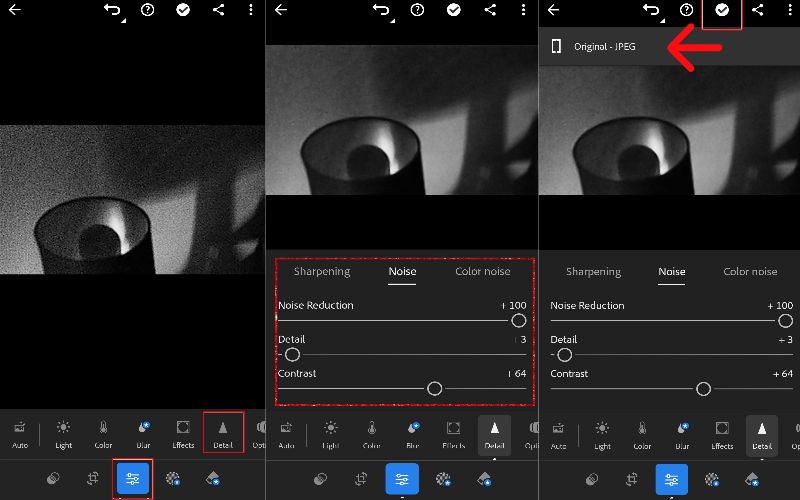Tap the question mark help icon in the second screenshot
800x500 pixels.
pos(417,10)
